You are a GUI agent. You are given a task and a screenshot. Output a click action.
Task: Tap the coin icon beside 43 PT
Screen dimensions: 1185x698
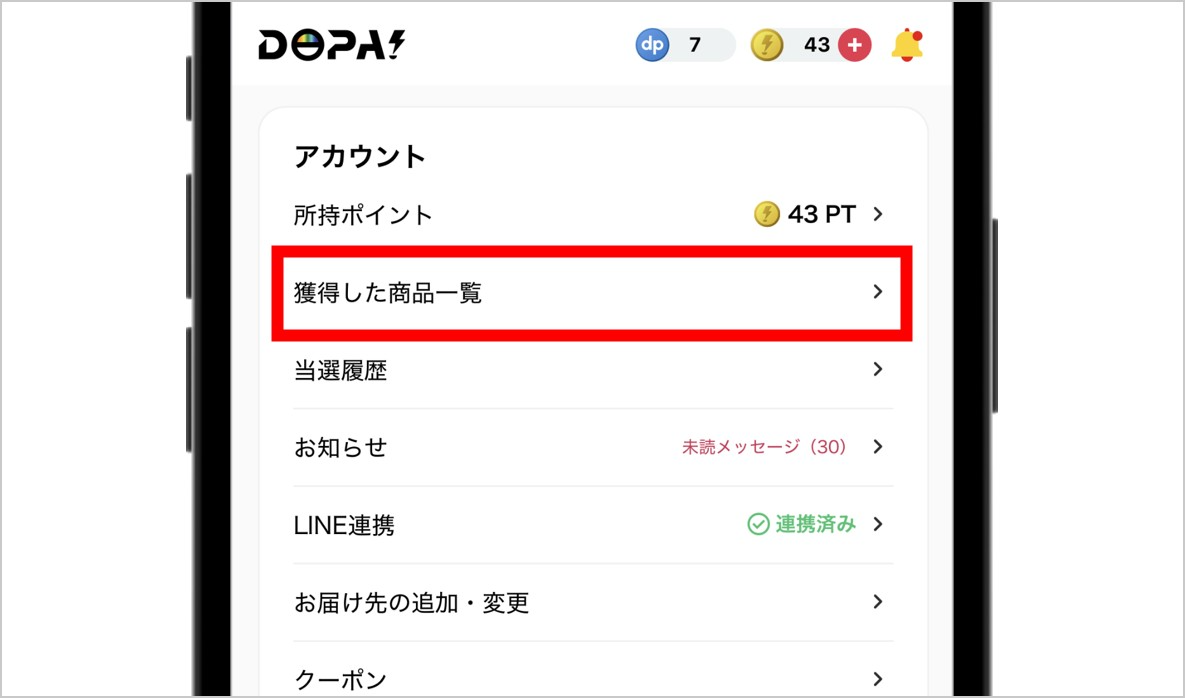click(765, 213)
